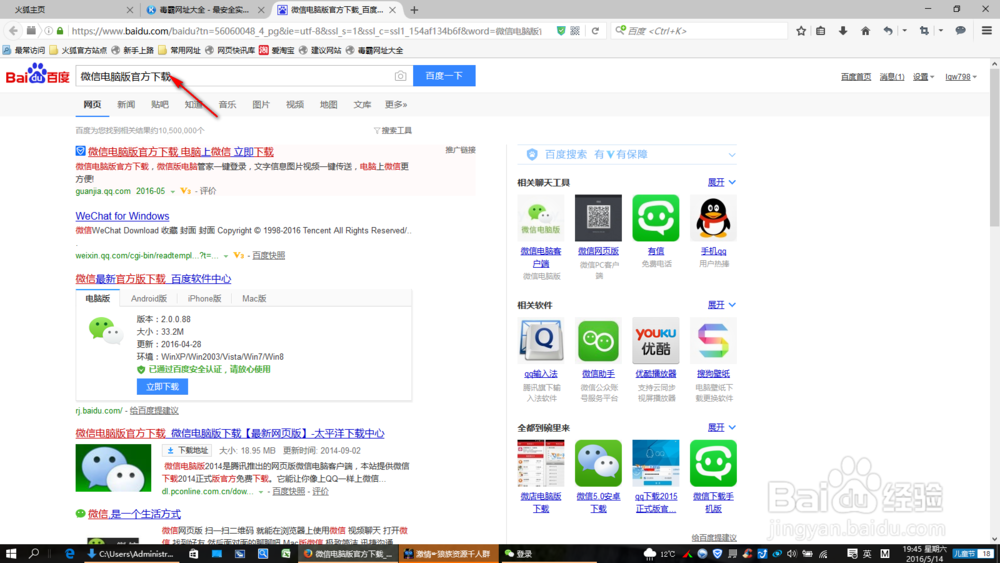Click the camera image-search icon
This screenshot has width=1000, height=563.
click(x=400, y=76)
